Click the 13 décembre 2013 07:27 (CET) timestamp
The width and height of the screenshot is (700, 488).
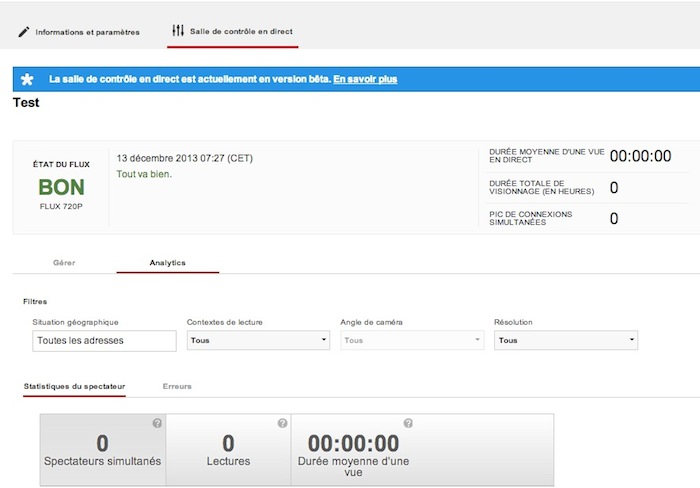pos(185,158)
